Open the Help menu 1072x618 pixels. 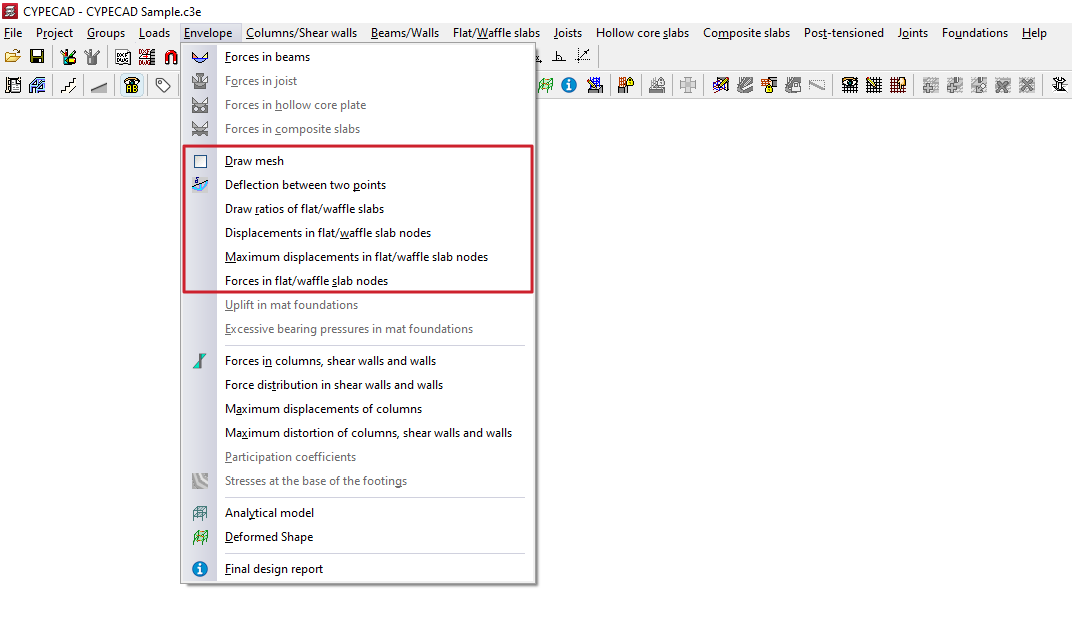point(1034,33)
